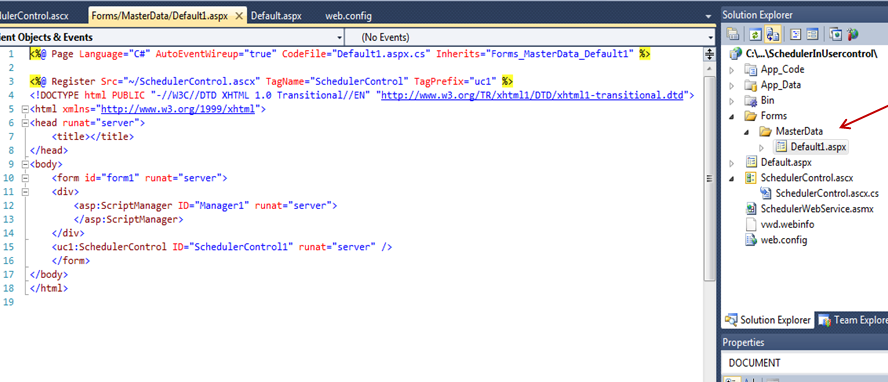The height and width of the screenshot is (382, 888).
Task: Click the title tag on line 7
Action: [x=93, y=136]
